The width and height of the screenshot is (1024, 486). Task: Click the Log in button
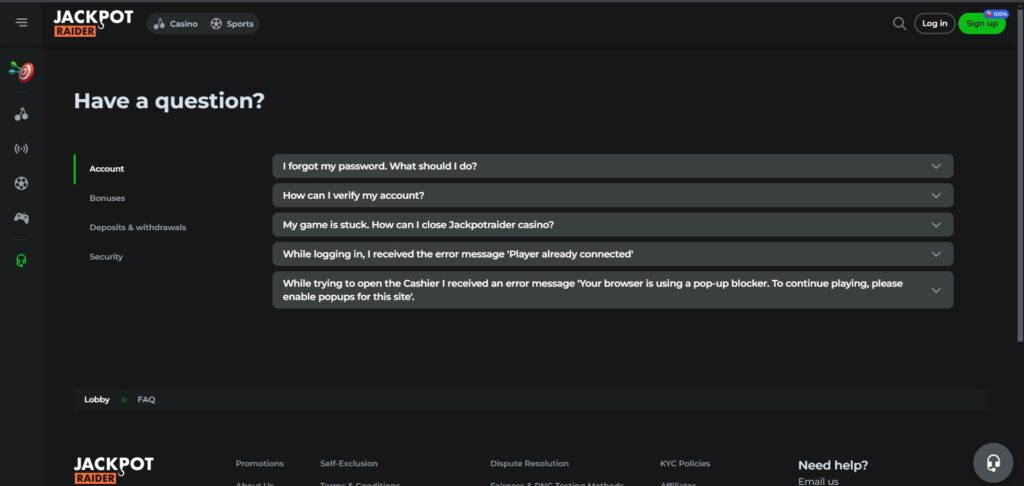(934, 23)
